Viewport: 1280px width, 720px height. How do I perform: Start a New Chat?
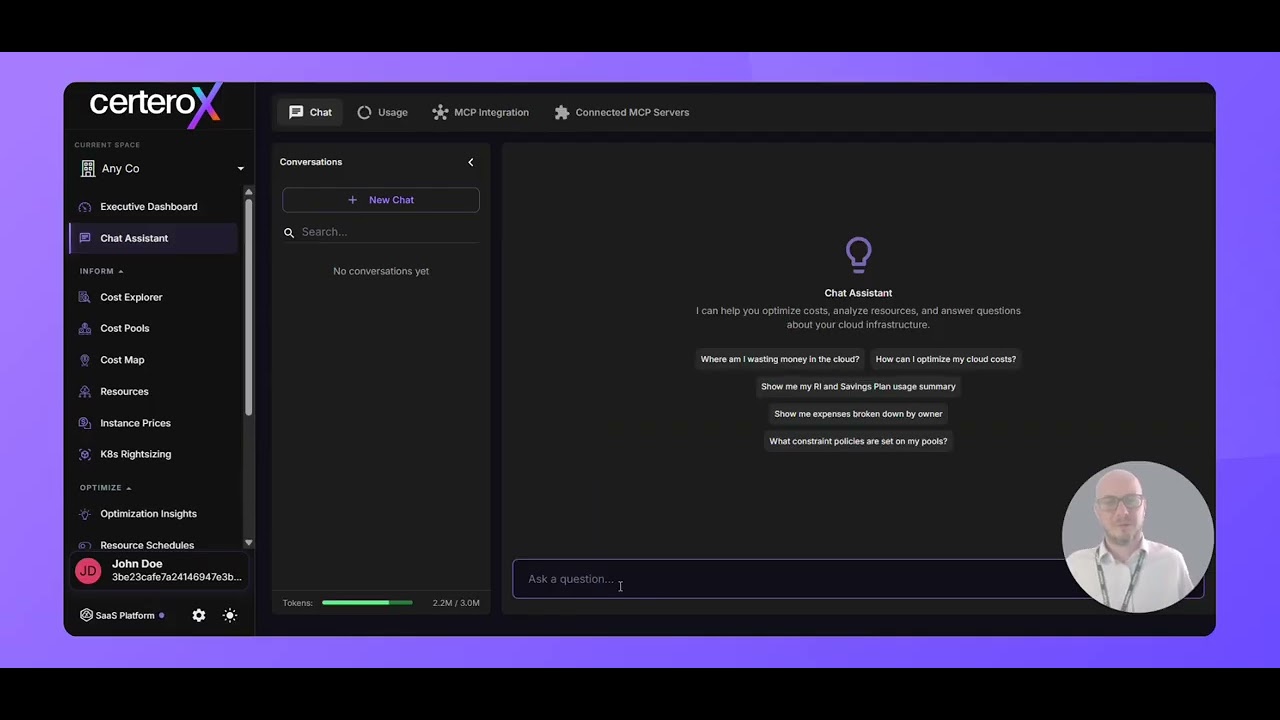(381, 200)
